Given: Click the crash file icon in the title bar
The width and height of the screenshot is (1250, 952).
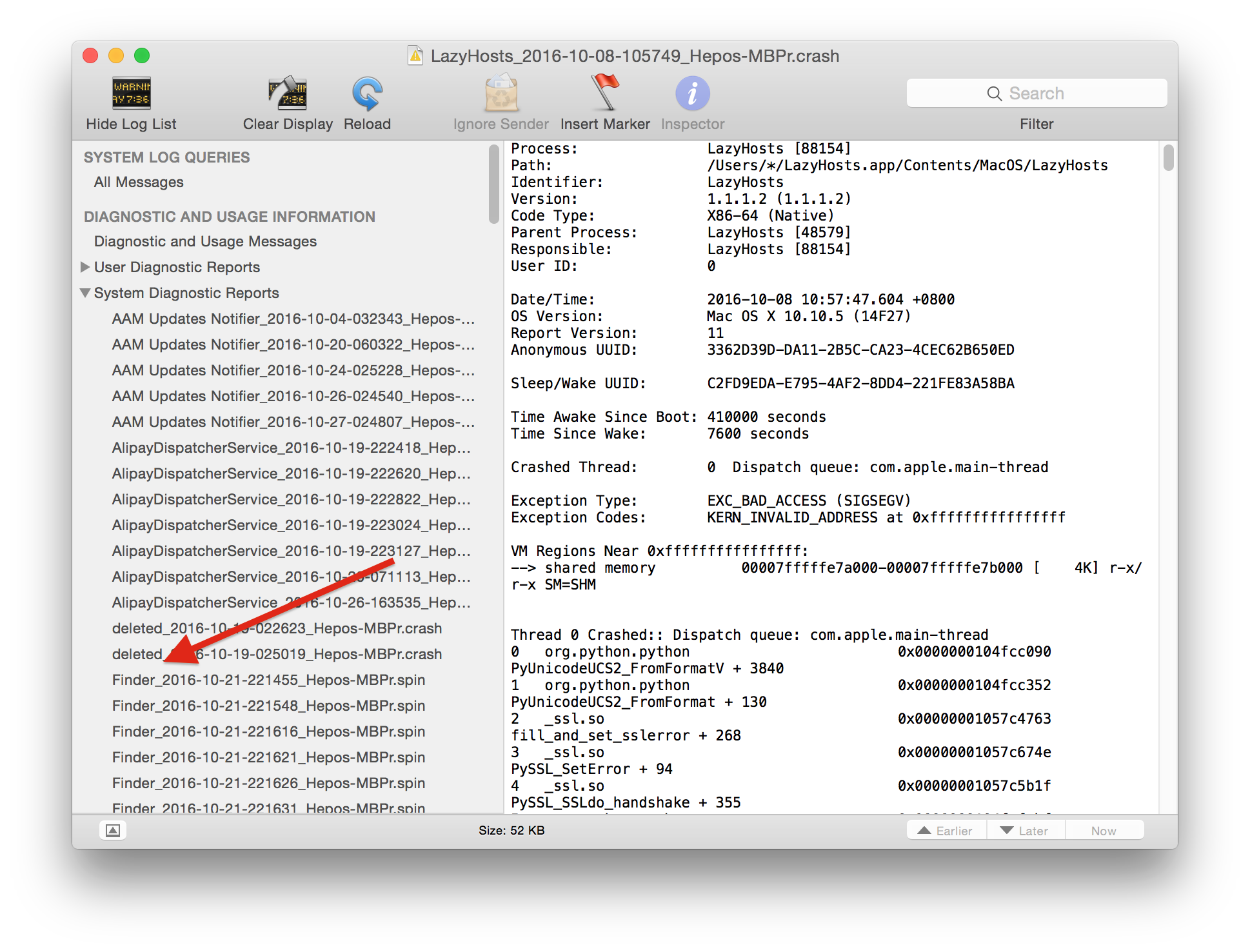Looking at the screenshot, I should click(x=416, y=56).
